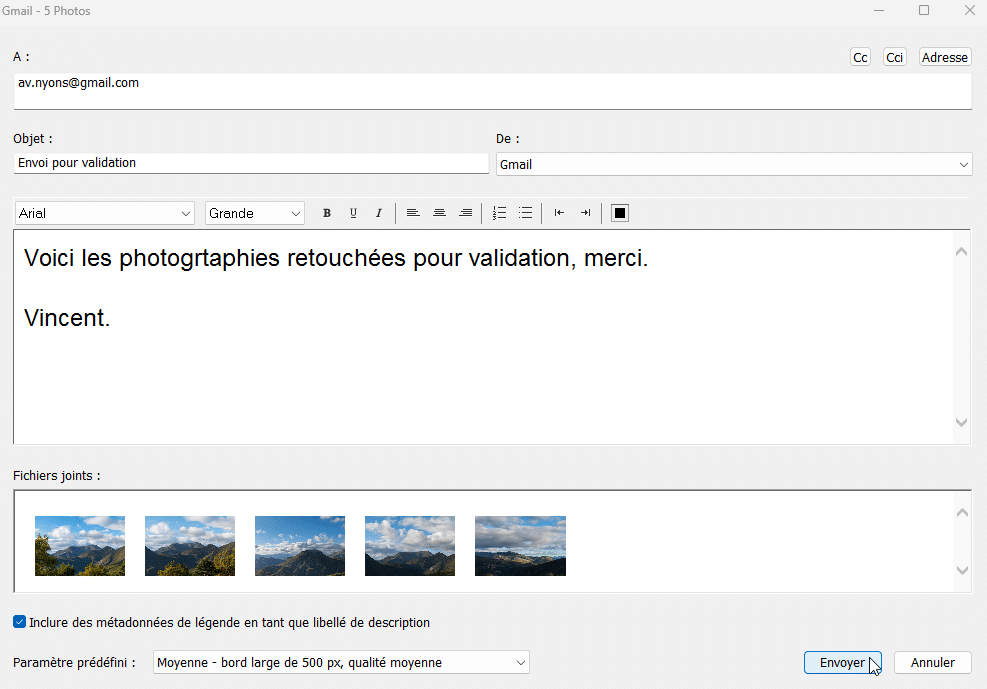Add a Cc recipient field
This screenshot has height=689, width=987.
click(x=860, y=56)
